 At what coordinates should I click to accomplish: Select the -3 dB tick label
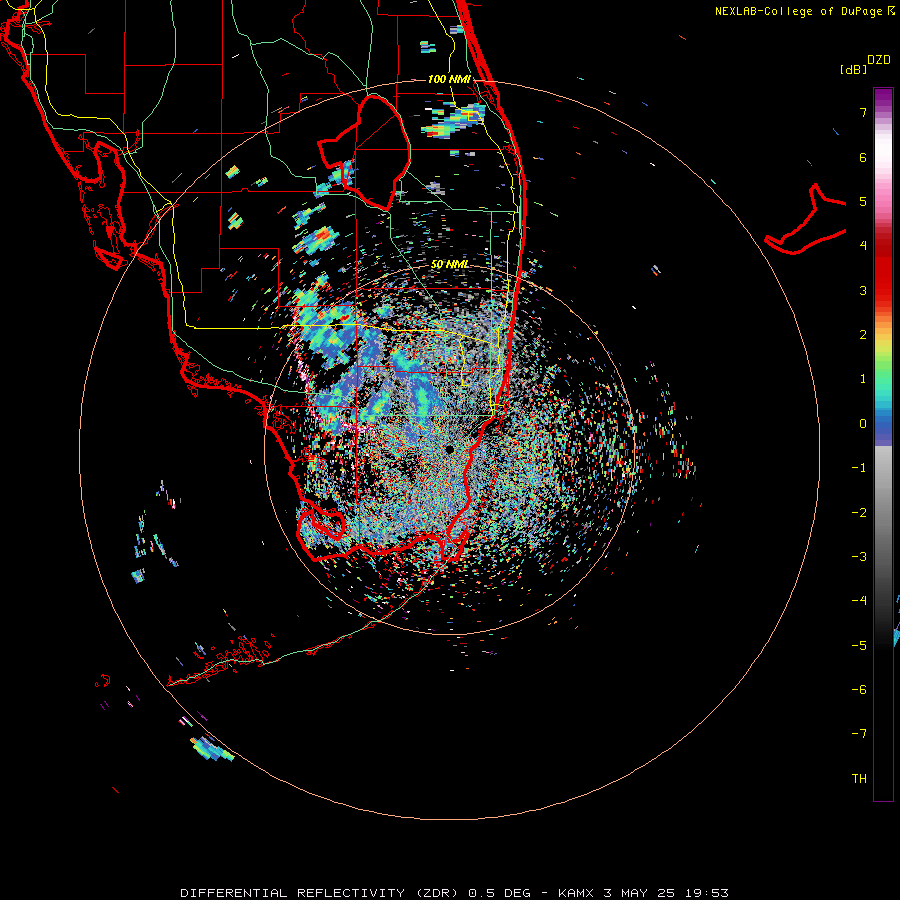tap(859, 557)
